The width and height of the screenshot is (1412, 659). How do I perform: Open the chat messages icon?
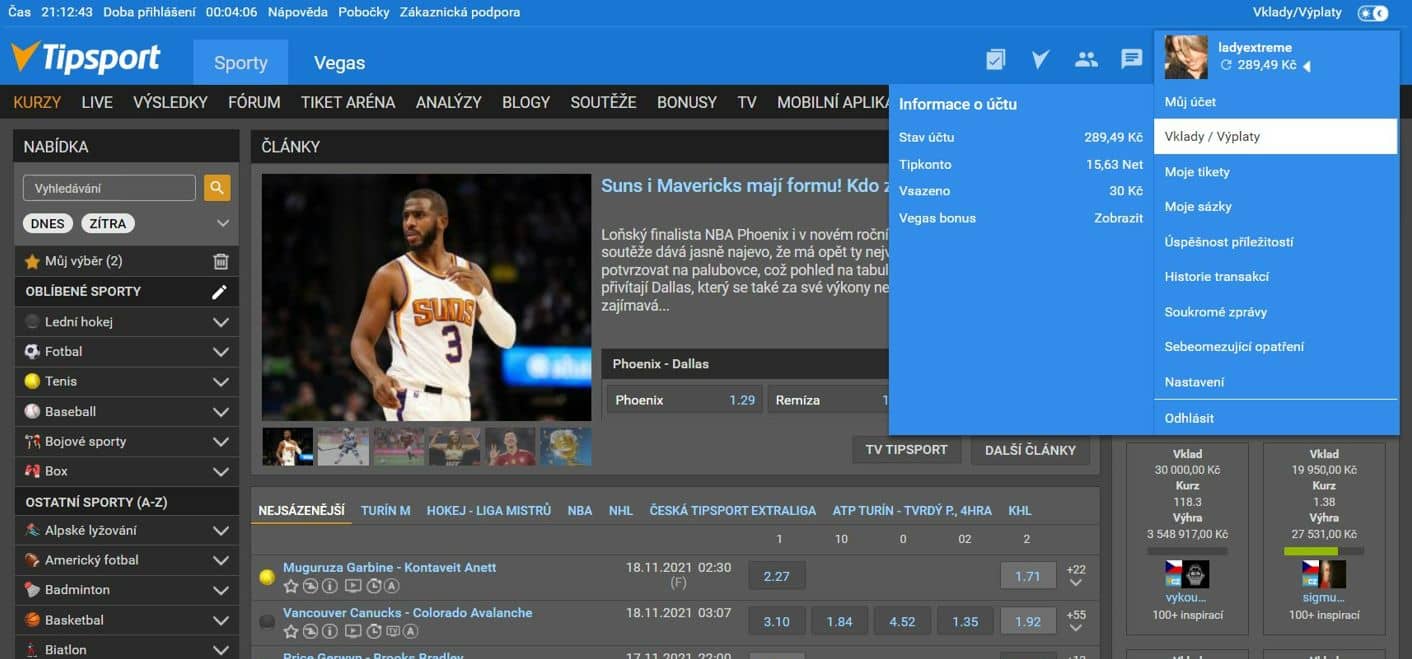pos(1132,59)
